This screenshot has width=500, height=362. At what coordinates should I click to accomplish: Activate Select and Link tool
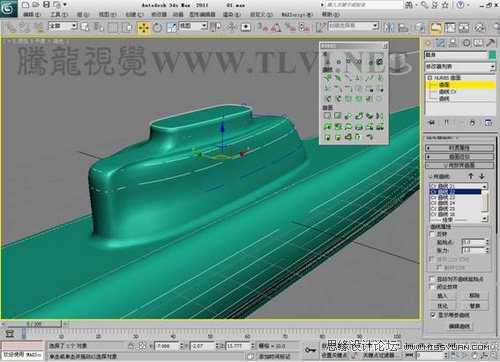point(10,27)
